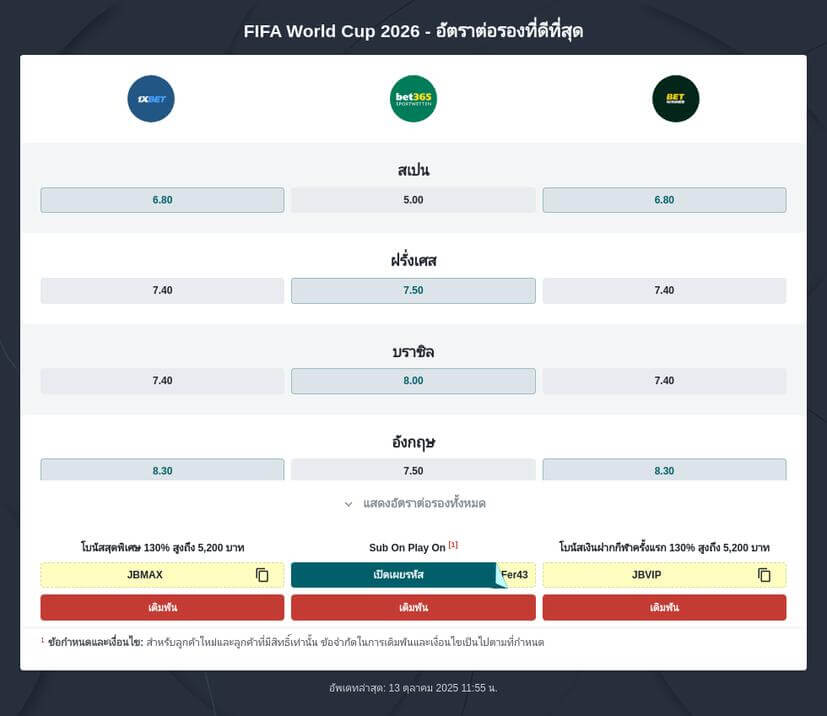827x716 pixels.
Task: Click the bet365 bookmaker logo
Action: 413,99
